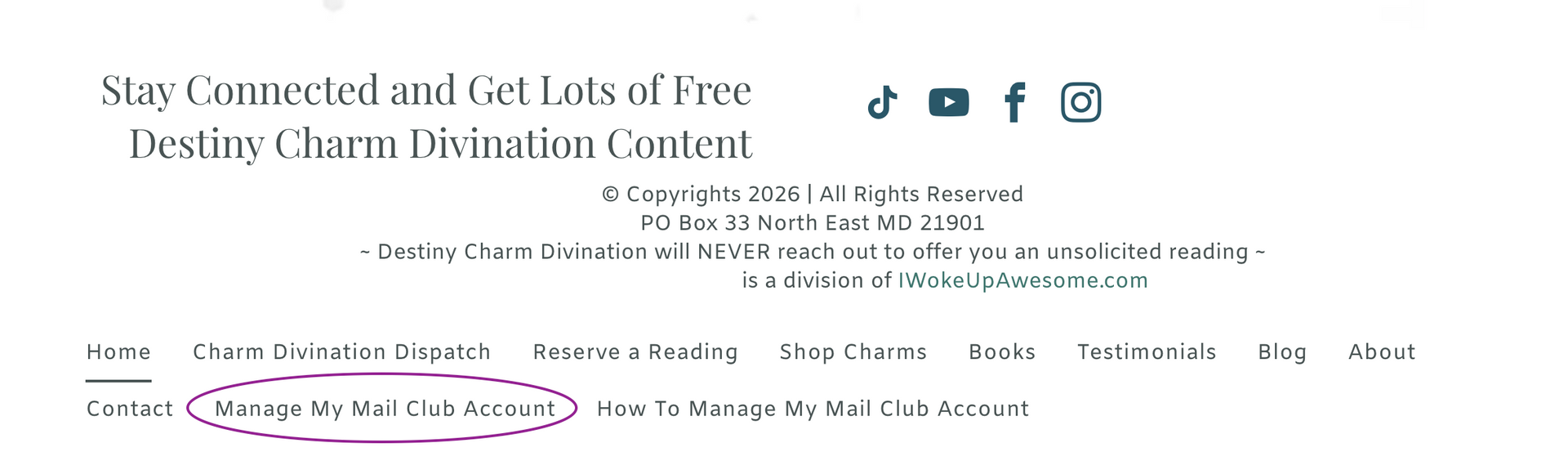
Task: Navigate to Books
Action: pyautogui.click(x=1002, y=352)
